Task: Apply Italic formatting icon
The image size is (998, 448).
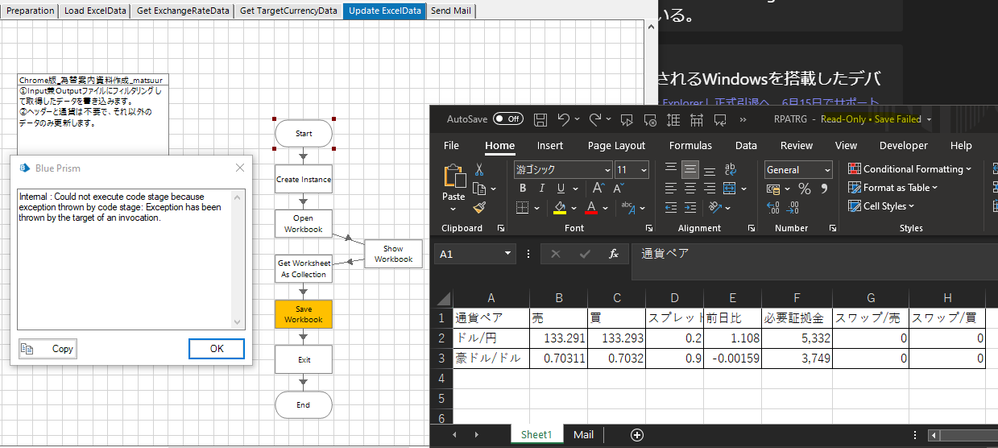Action: (540, 188)
